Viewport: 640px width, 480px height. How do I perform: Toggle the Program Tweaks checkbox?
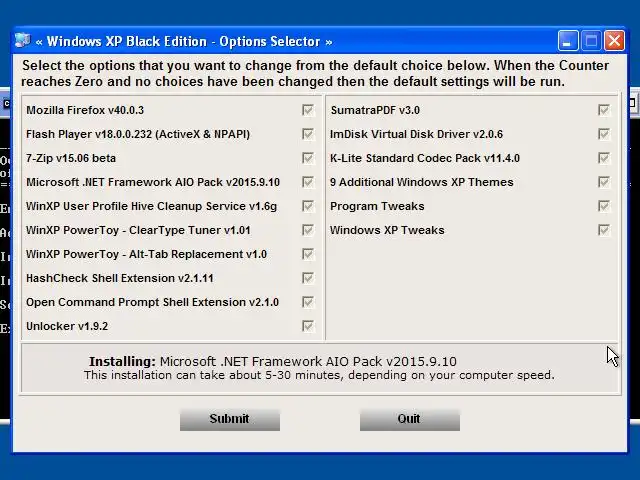click(x=604, y=206)
